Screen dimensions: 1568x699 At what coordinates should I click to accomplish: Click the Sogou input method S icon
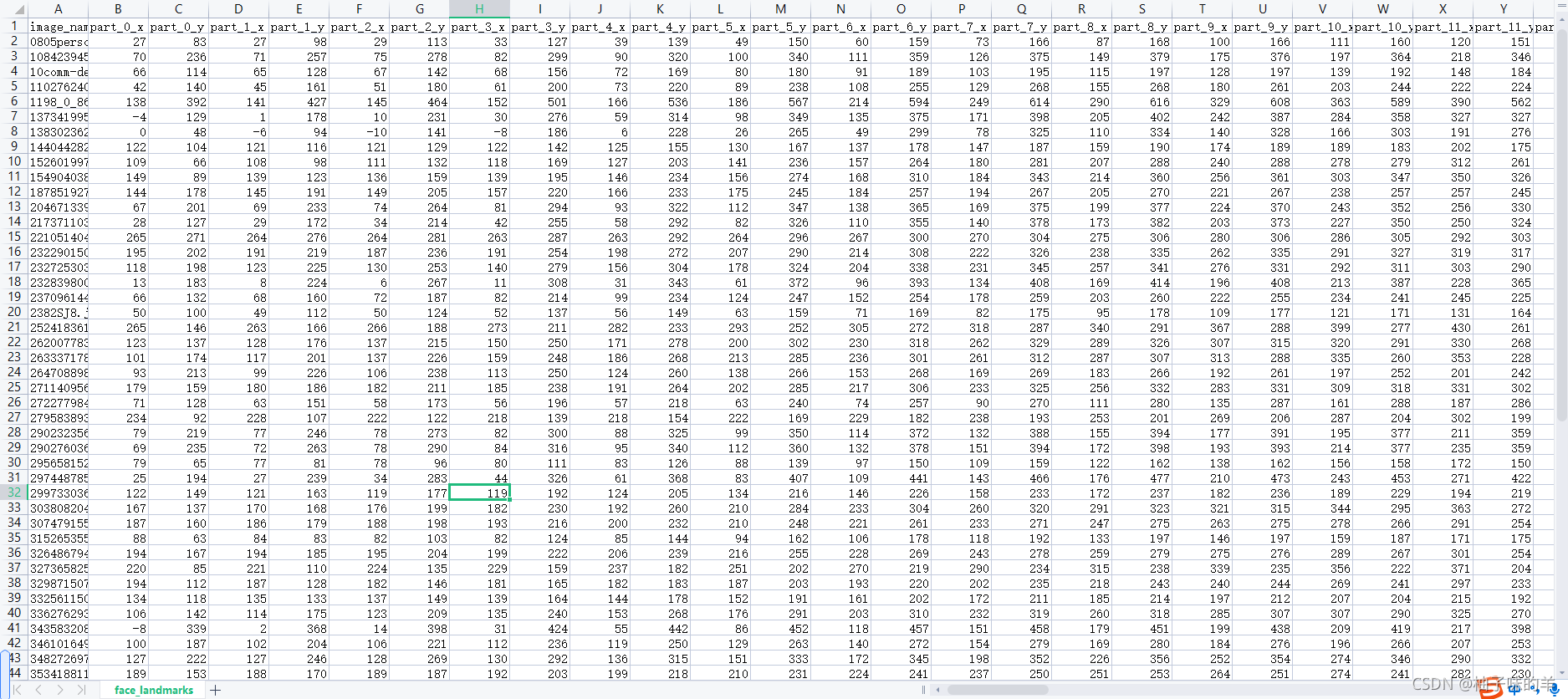click(x=1489, y=687)
